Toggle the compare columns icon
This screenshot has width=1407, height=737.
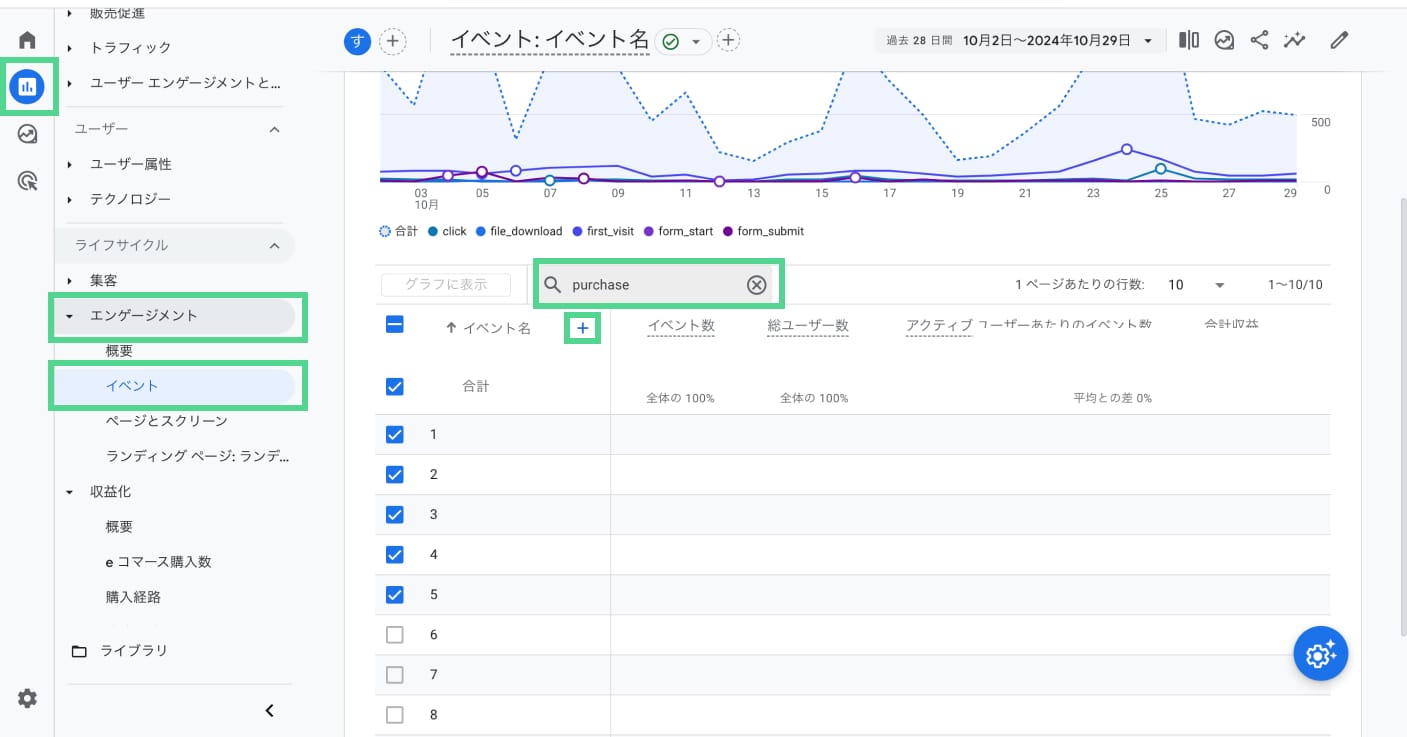1189,40
